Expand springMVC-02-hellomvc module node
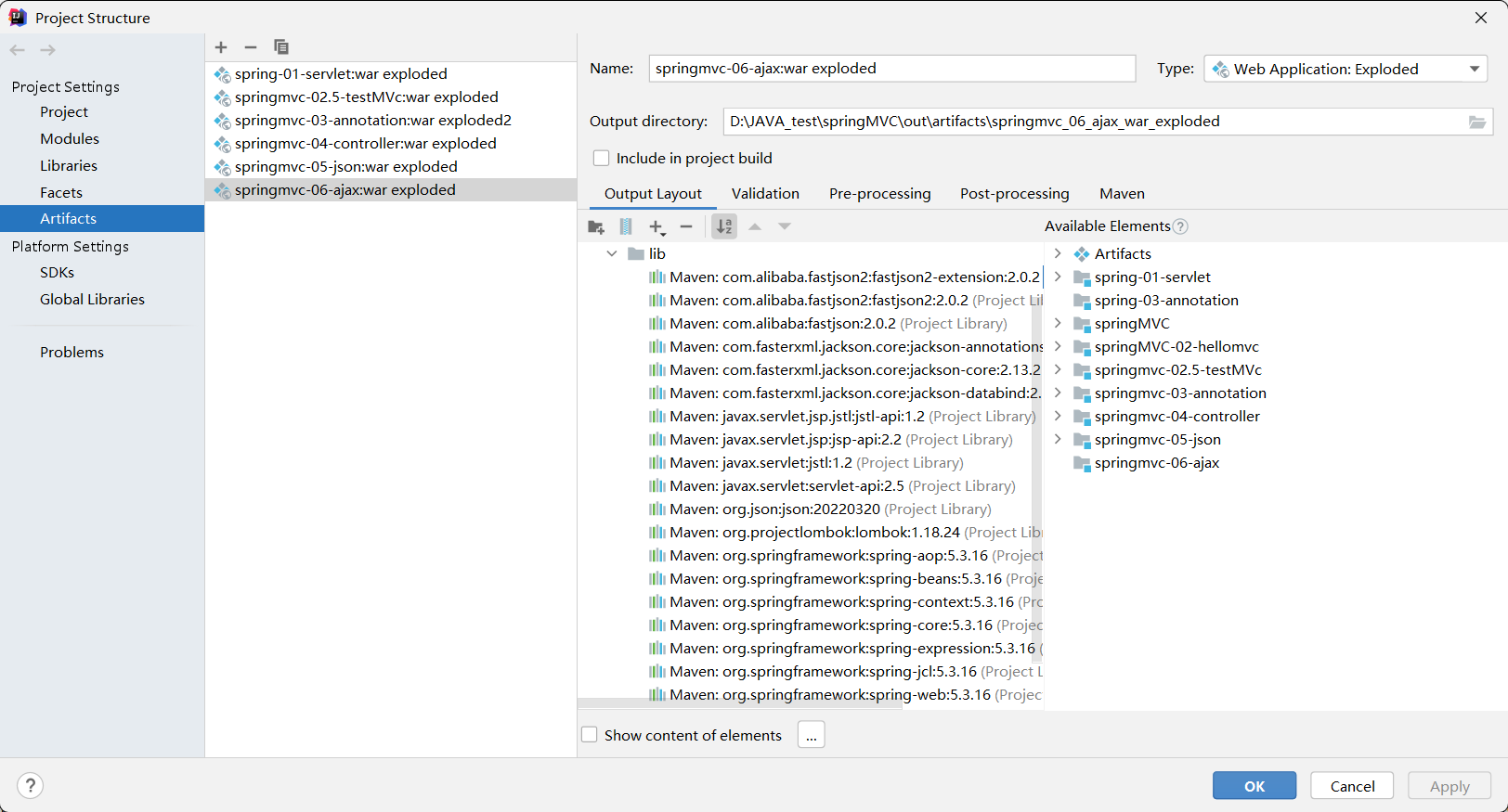Viewport: 1508px width, 812px height. [x=1058, y=346]
